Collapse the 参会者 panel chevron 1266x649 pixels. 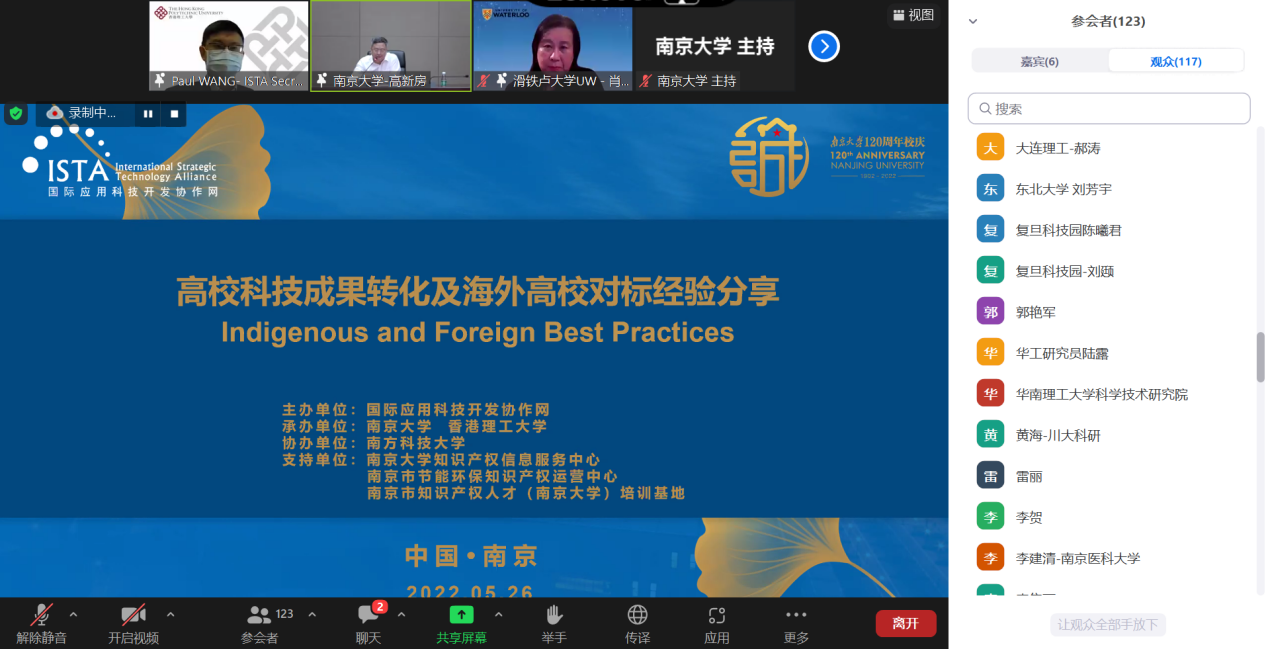973,21
